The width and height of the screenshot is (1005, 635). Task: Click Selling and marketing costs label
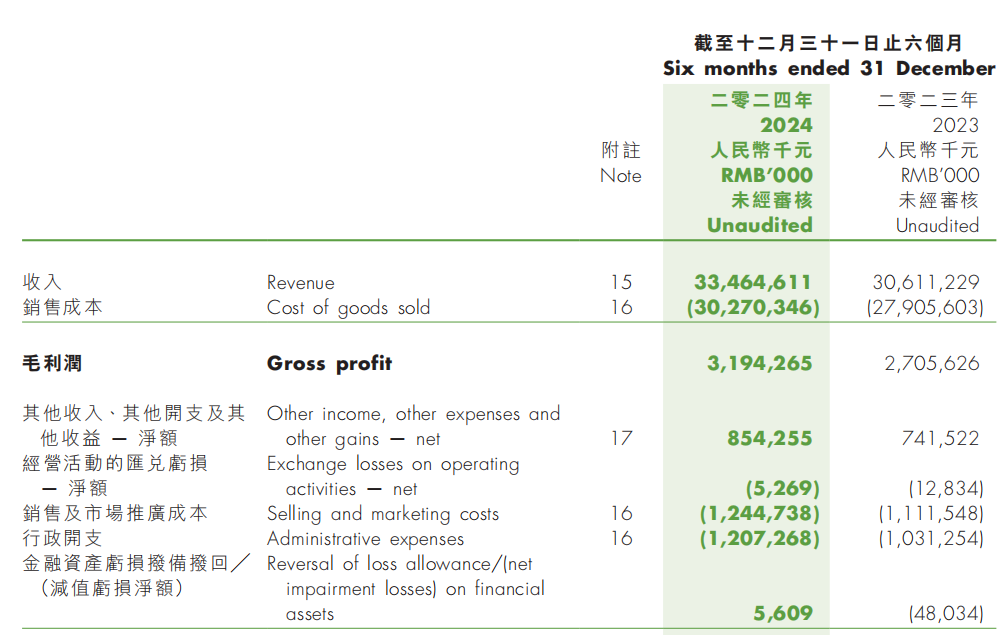pyautogui.click(x=382, y=514)
